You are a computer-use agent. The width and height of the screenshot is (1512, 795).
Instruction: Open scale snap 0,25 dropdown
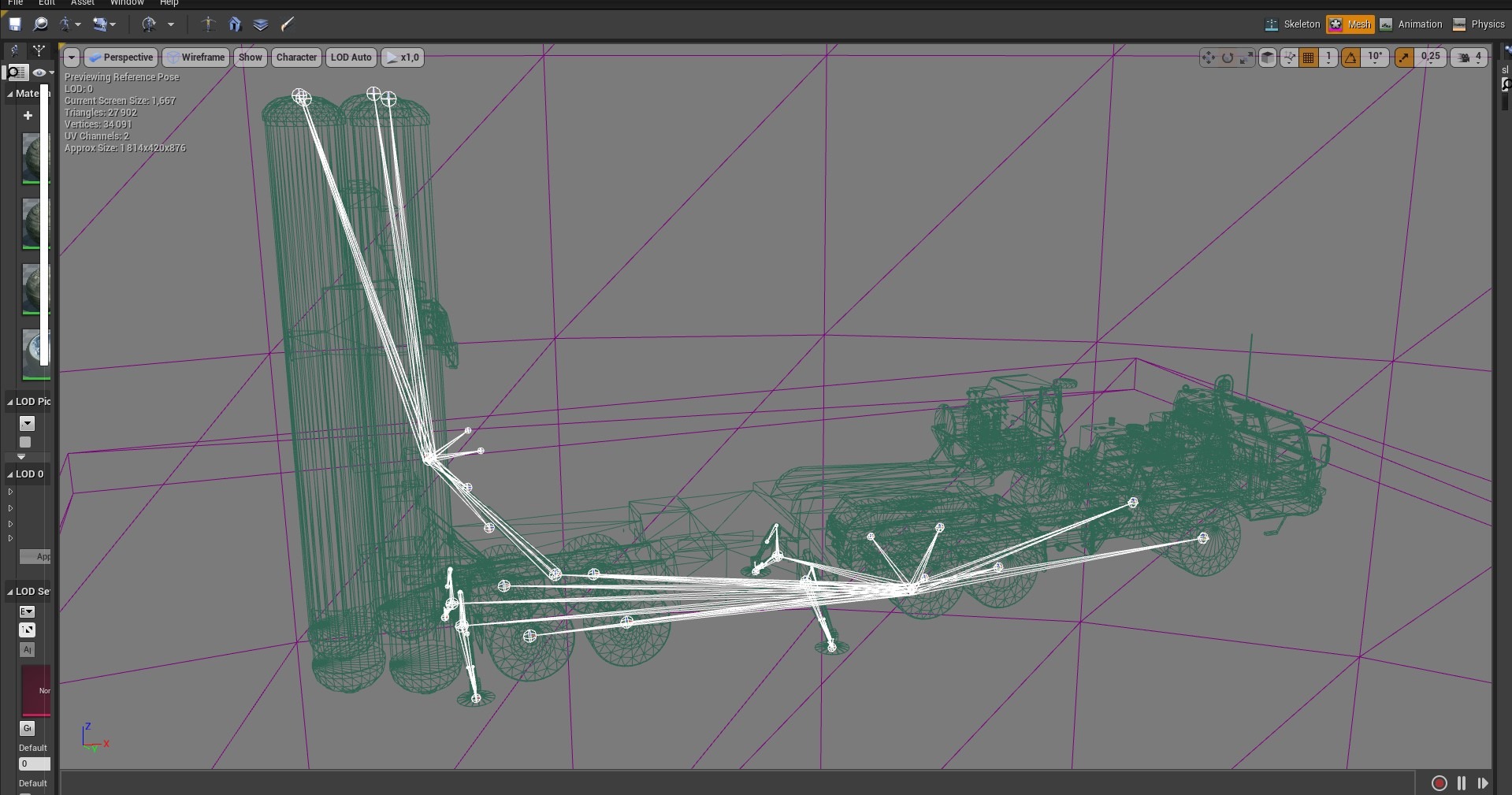[x=1431, y=58]
